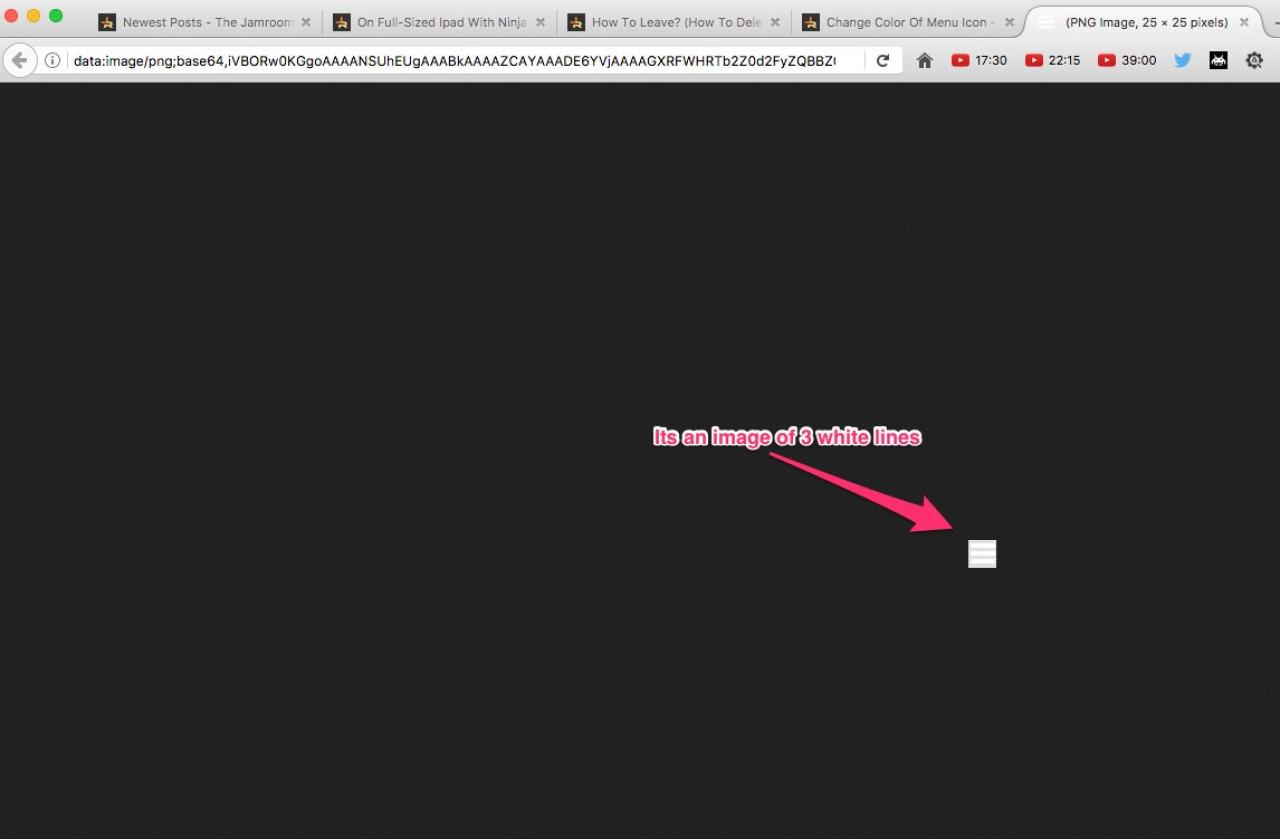Click the Jamroom favicon on Newest Posts tab
The image size is (1280, 839).
(x=107, y=22)
